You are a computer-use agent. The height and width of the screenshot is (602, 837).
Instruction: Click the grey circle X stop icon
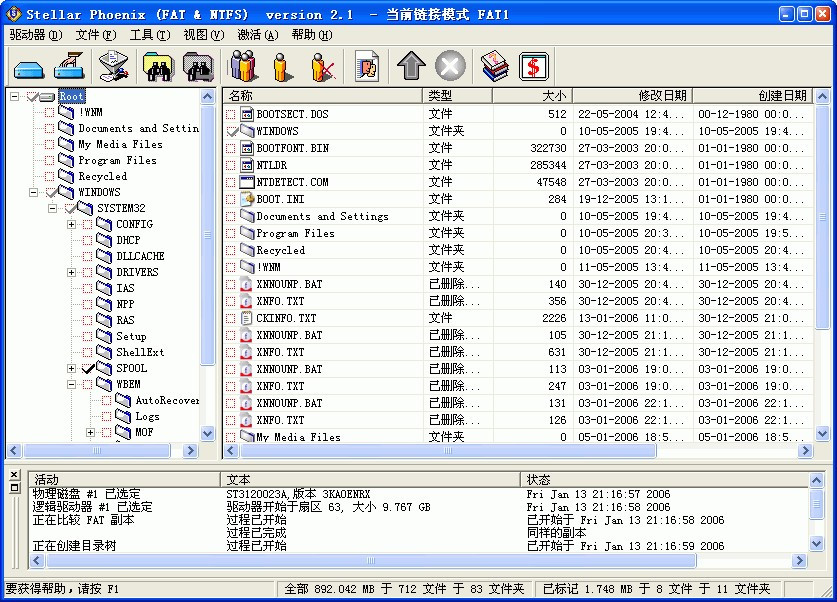[x=450, y=66]
